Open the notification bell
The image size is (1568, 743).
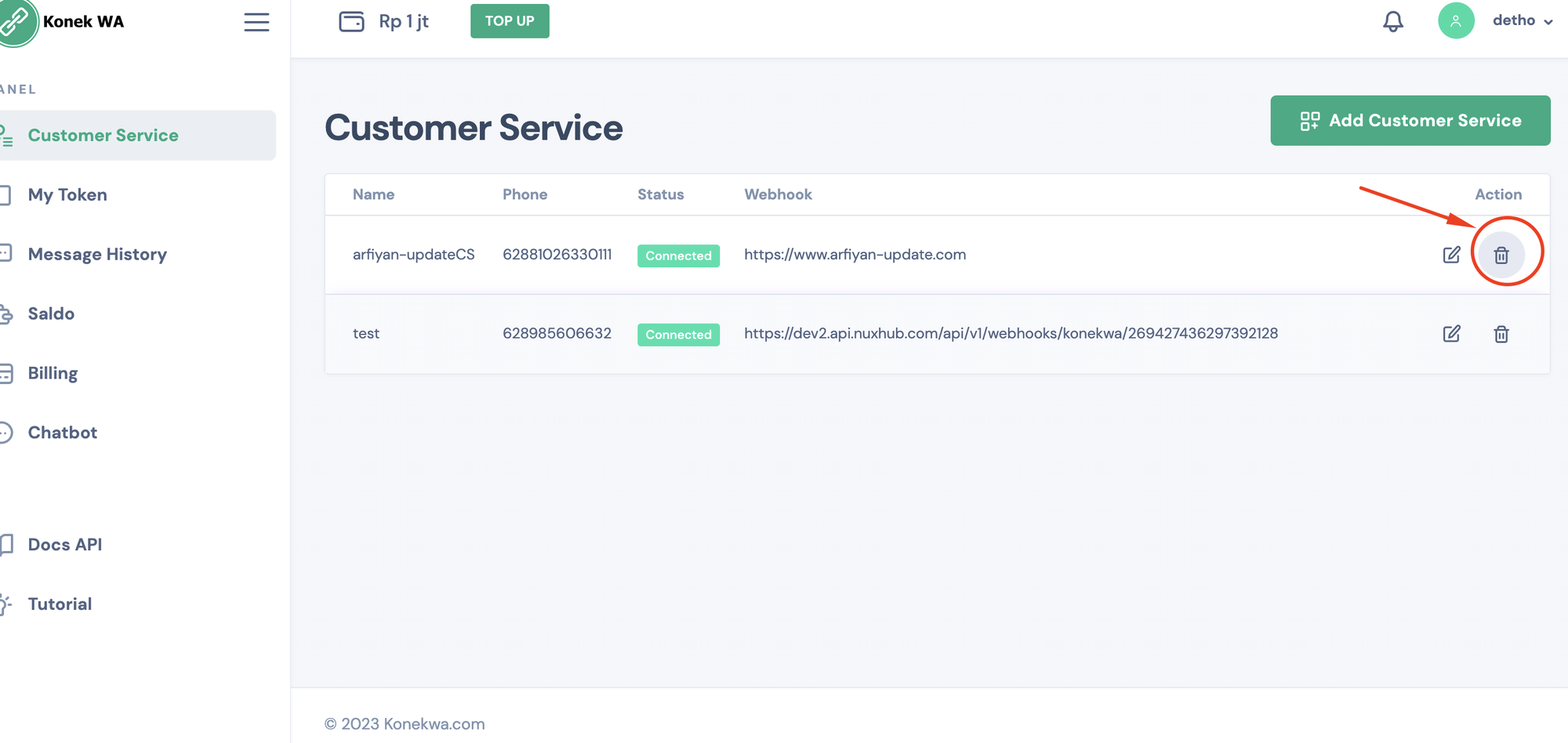[x=1392, y=21]
